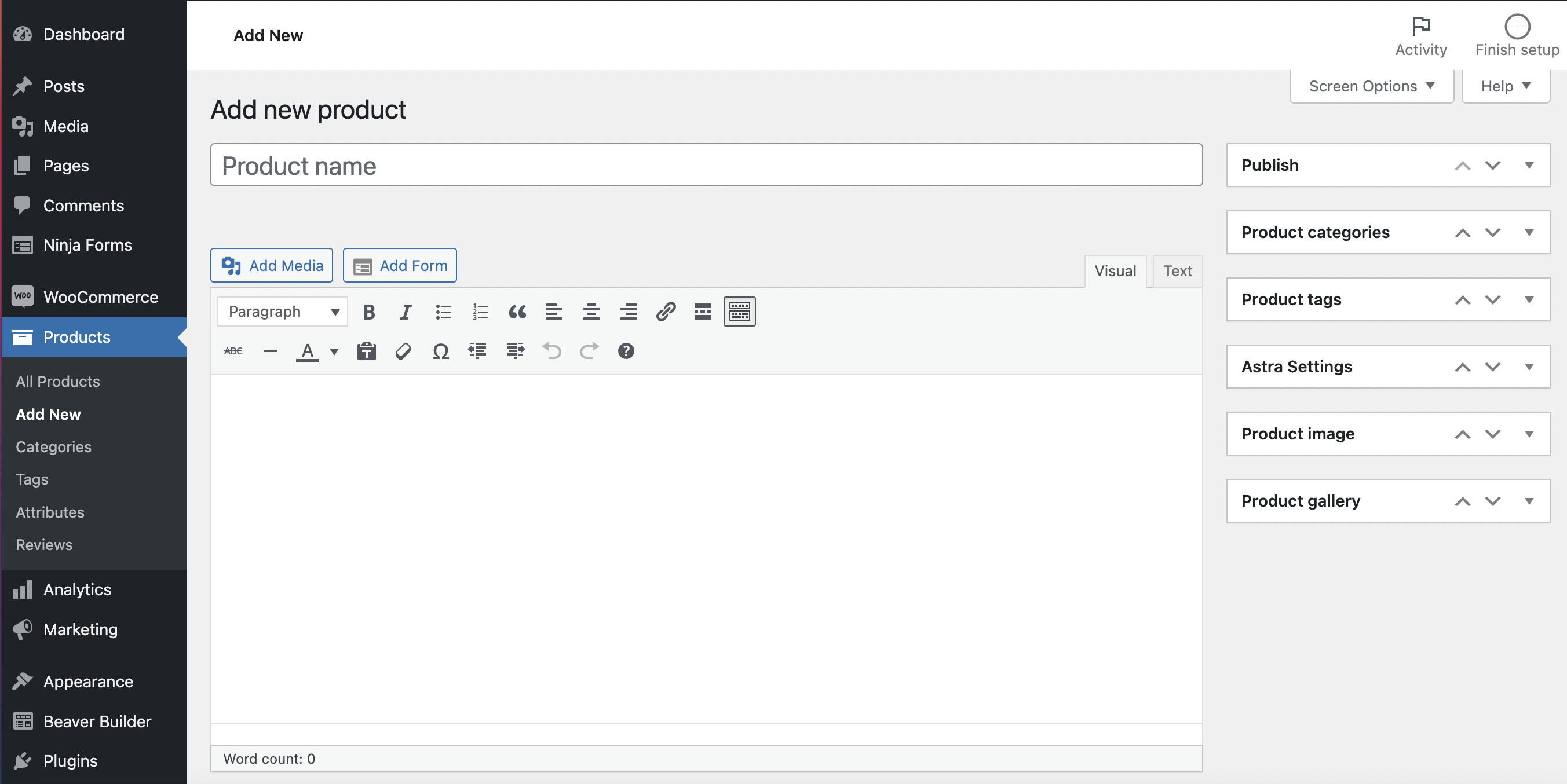Click the Bold formatting icon
The height and width of the screenshot is (784, 1567).
pyautogui.click(x=368, y=312)
